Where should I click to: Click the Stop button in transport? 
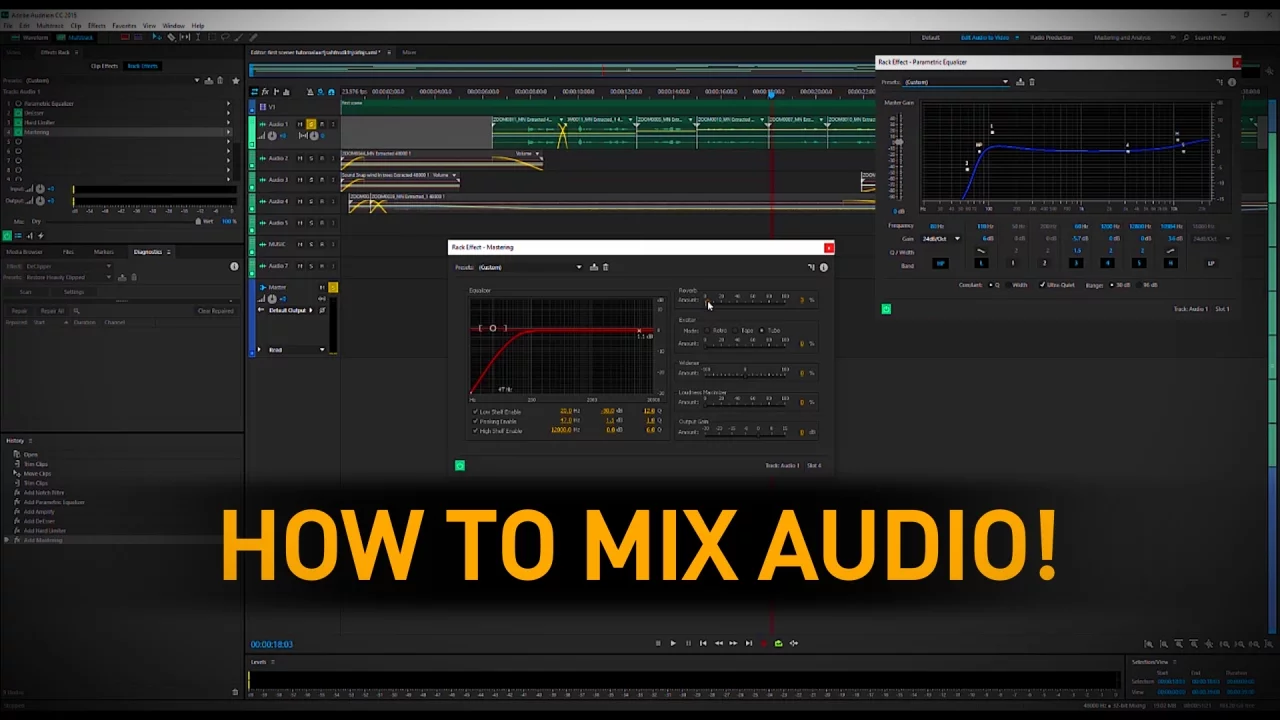658,644
